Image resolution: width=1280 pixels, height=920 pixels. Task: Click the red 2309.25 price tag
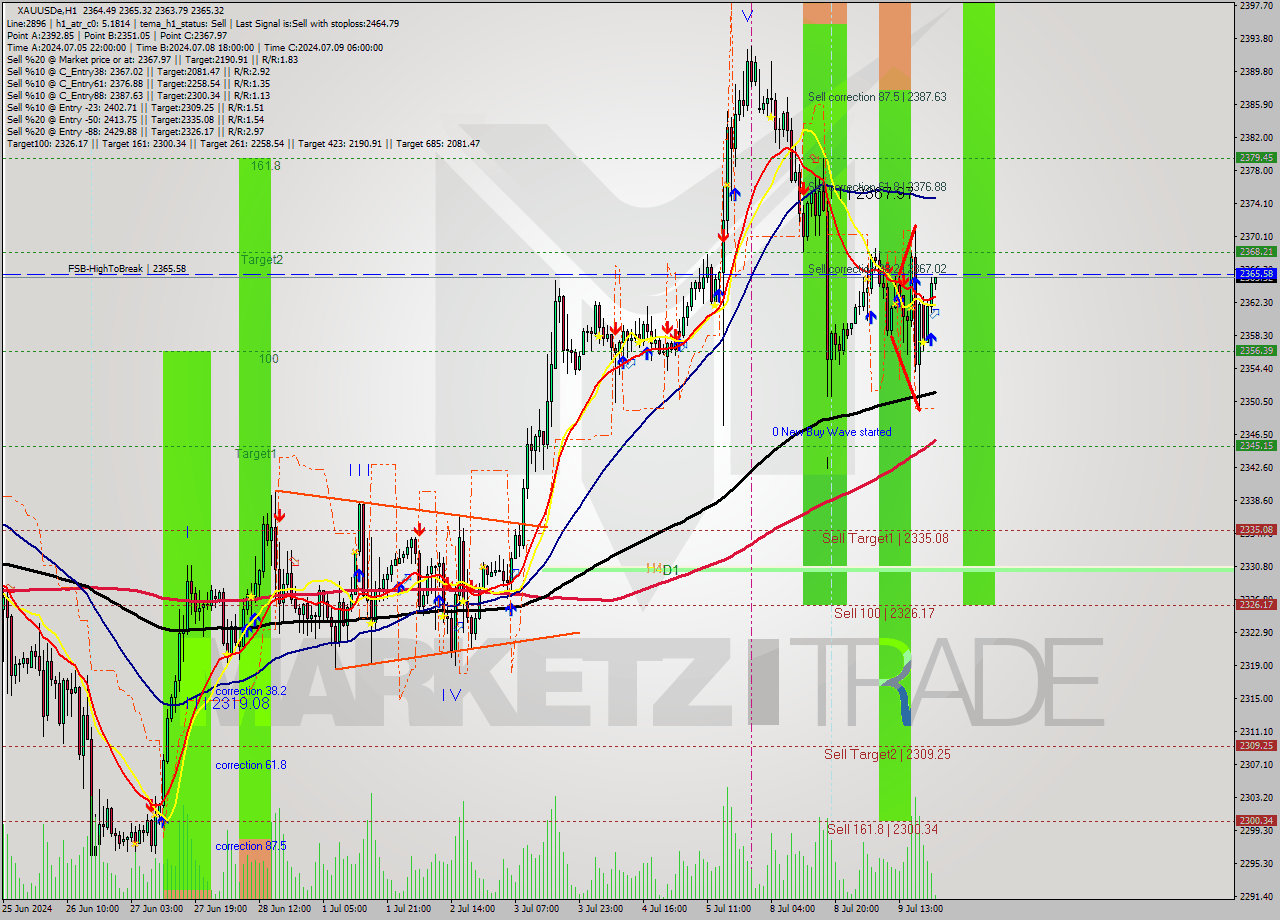coord(1255,745)
